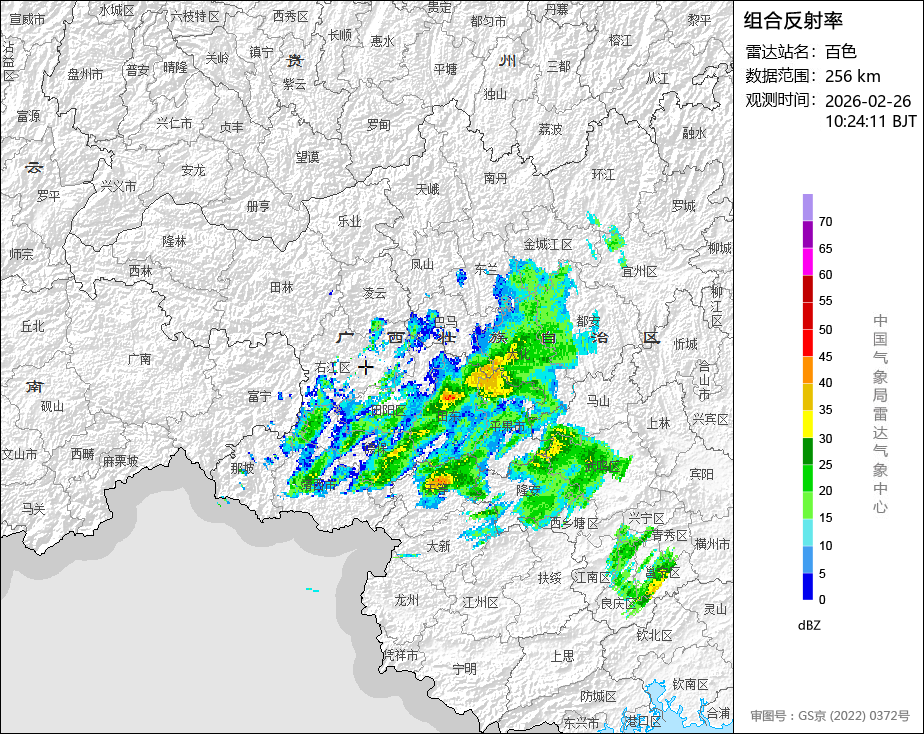Click the '凤山' map label

coord(422,264)
